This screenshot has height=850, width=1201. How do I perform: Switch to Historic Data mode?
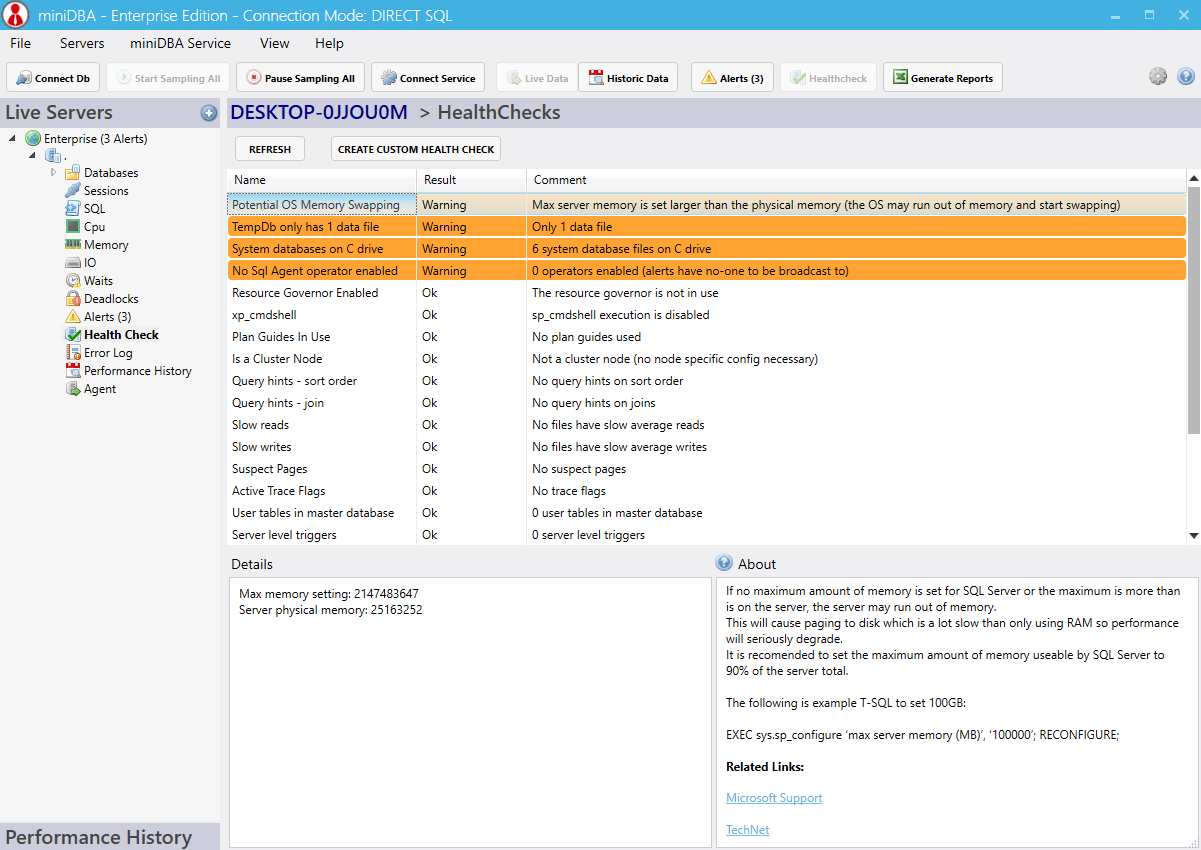[628, 78]
